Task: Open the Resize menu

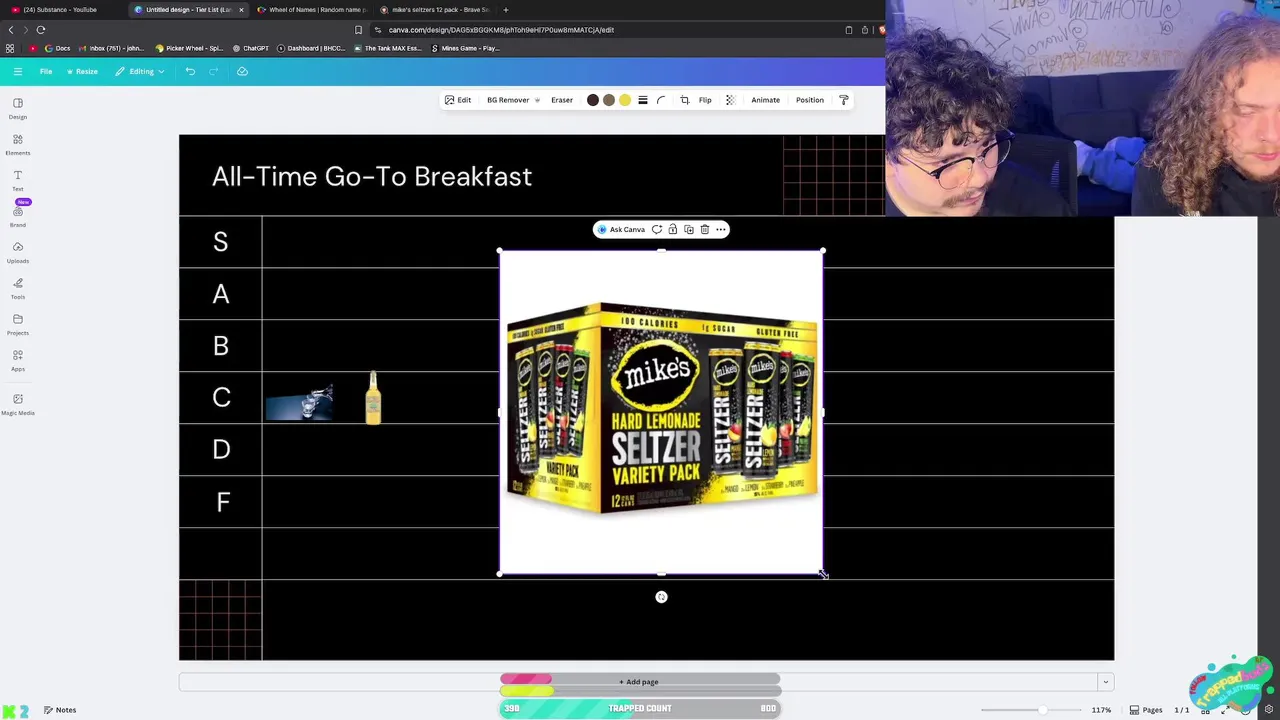Action: point(83,71)
